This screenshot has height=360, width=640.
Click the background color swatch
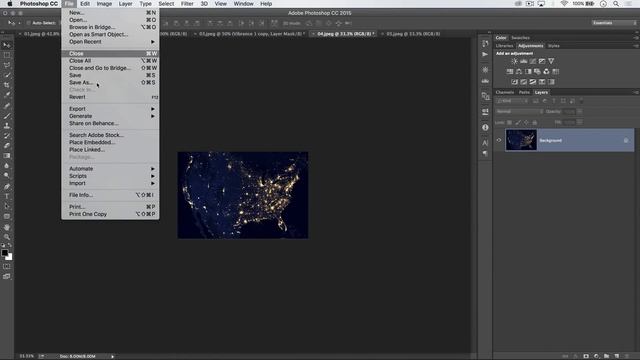(x=9, y=257)
